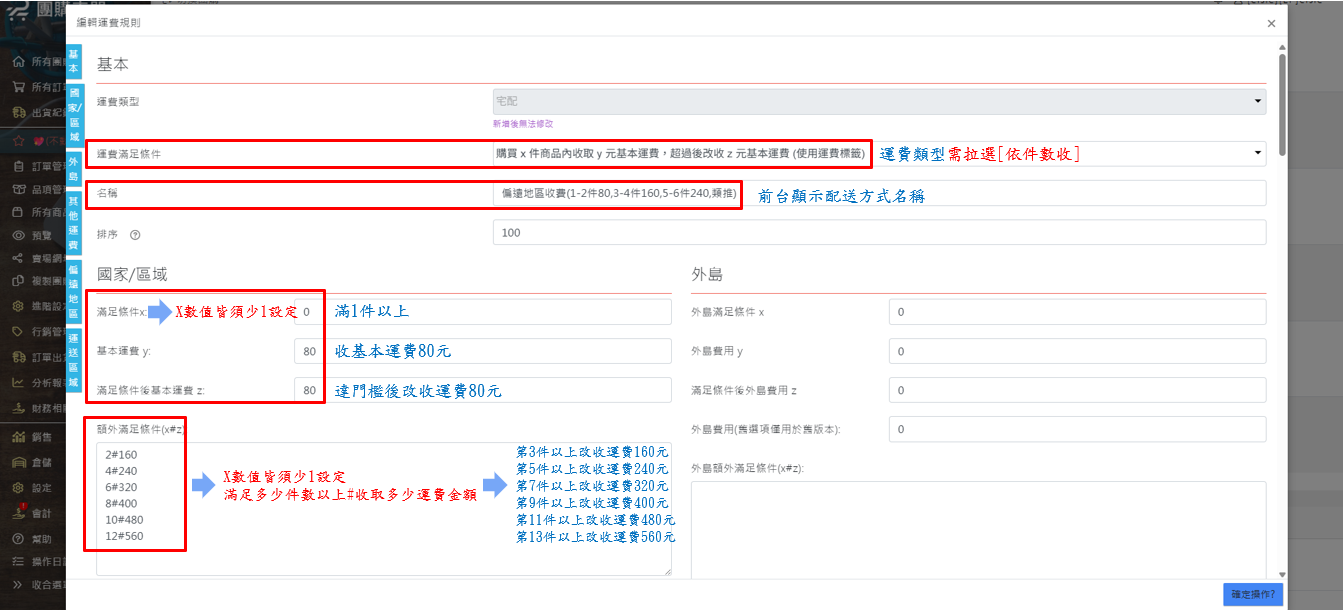The height and width of the screenshot is (610, 1343).
Task: Click the help icon next to 排序
Action: (135, 235)
